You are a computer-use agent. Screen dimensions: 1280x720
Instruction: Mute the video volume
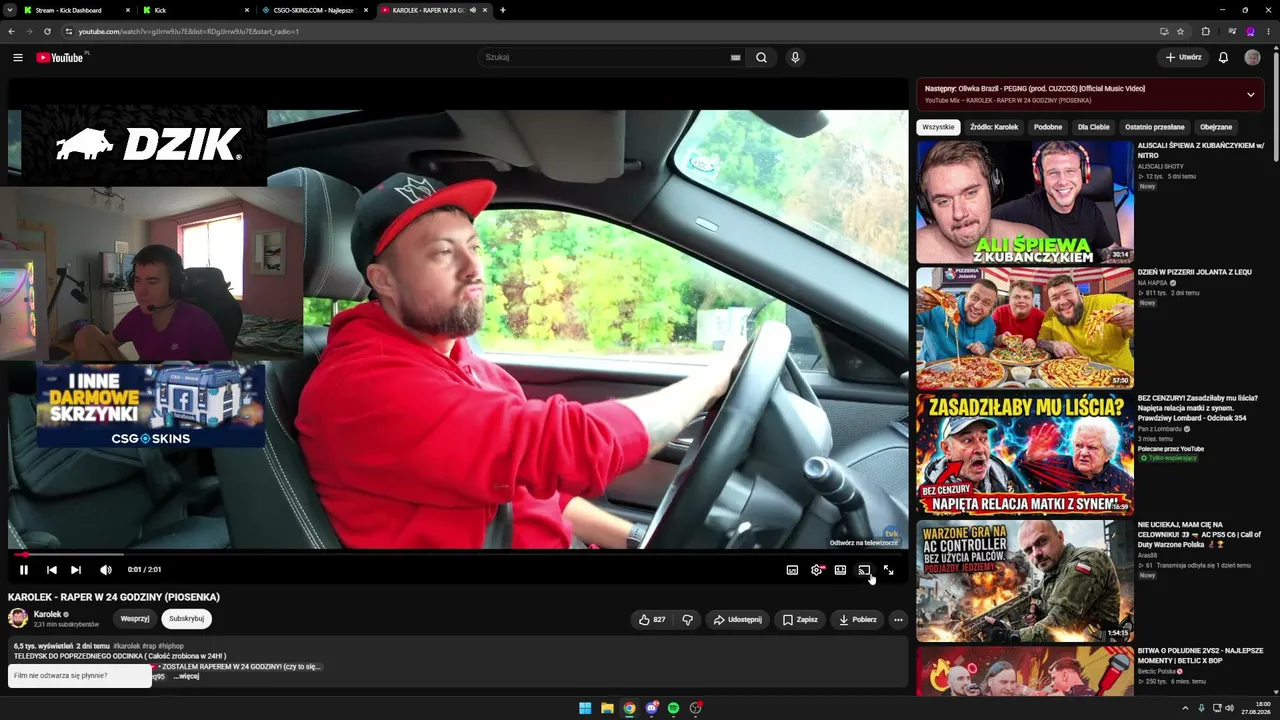[106, 570]
